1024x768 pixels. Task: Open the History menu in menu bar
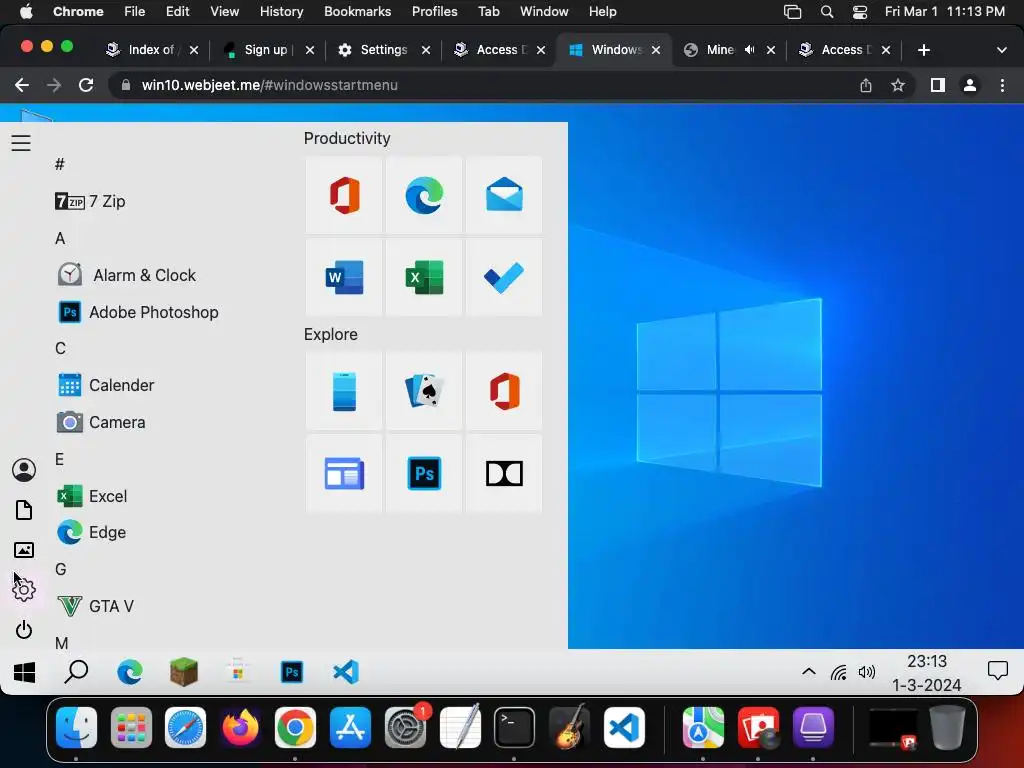tap(281, 11)
